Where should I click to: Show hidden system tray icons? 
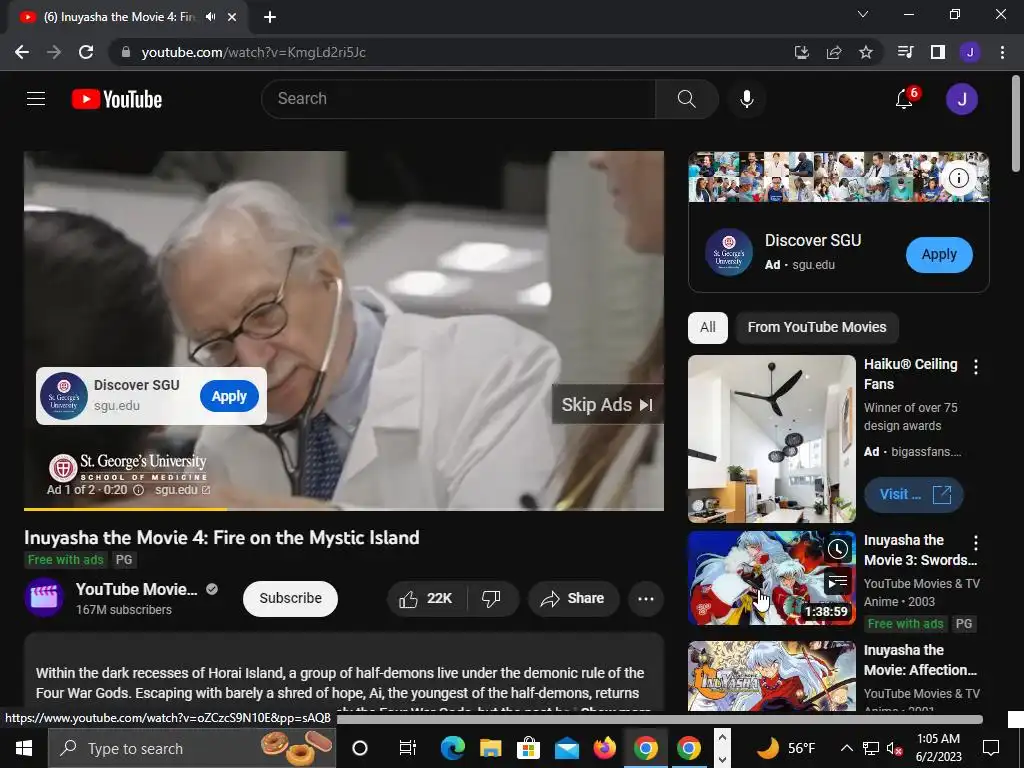click(x=846, y=748)
